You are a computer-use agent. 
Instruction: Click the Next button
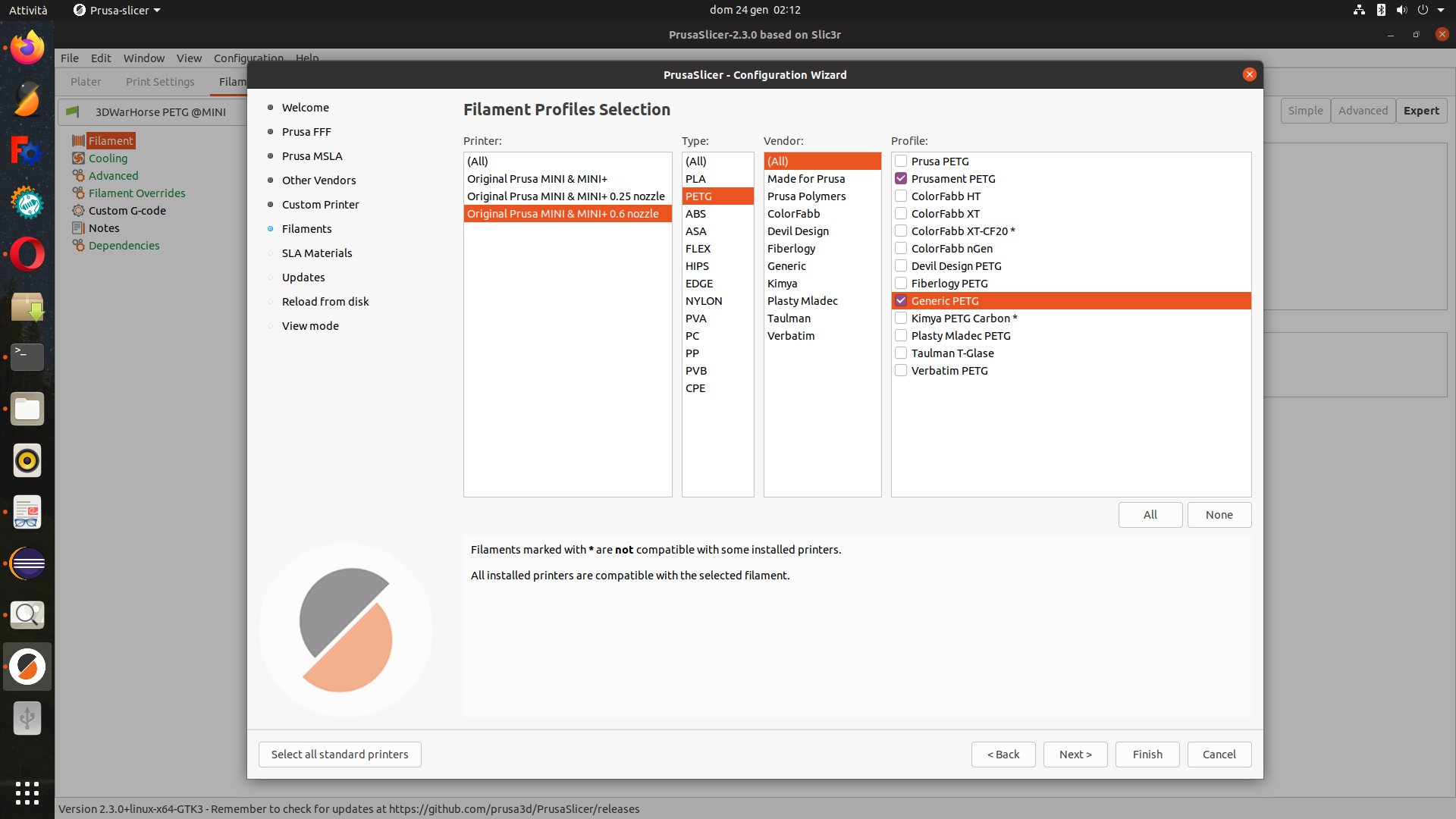coord(1075,755)
